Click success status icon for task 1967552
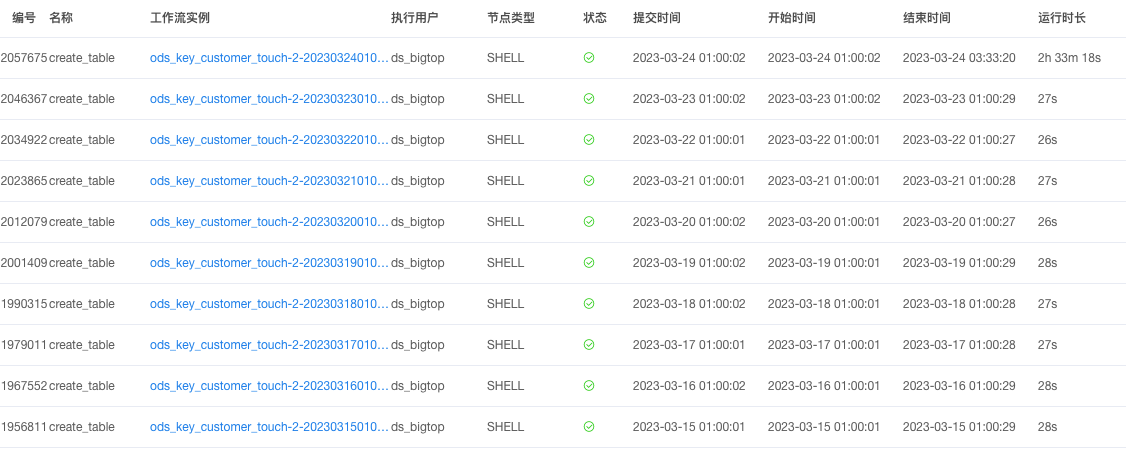Screen dimensions: 1126x449 click(x=589, y=386)
